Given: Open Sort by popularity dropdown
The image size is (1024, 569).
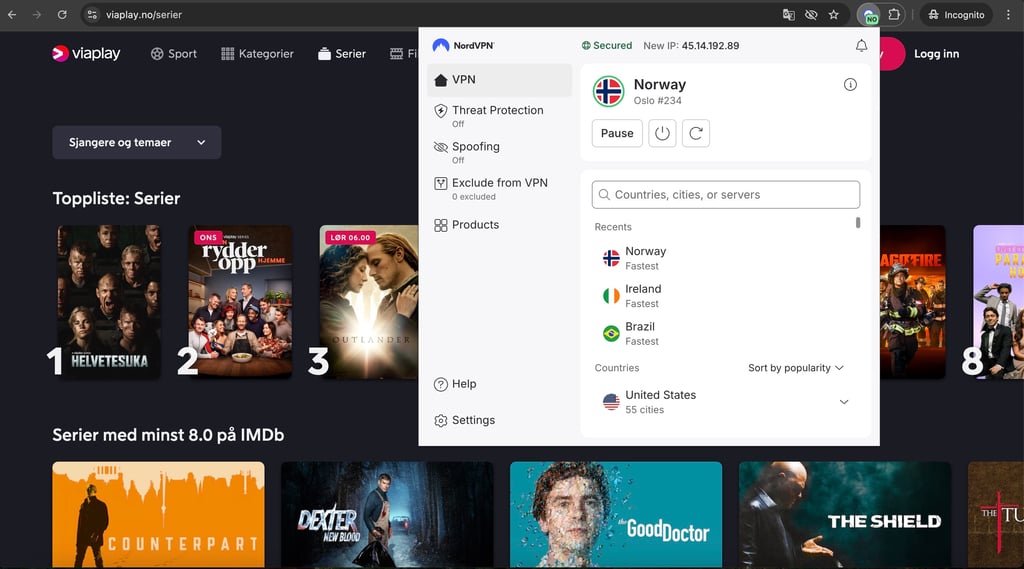Looking at the screenshot, I should click(796, 368).
